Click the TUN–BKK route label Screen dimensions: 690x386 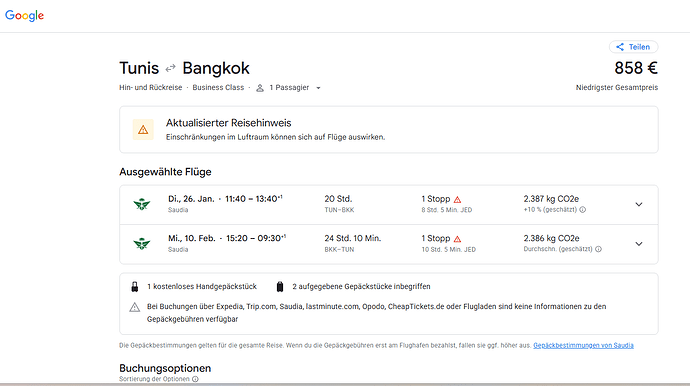339,210
